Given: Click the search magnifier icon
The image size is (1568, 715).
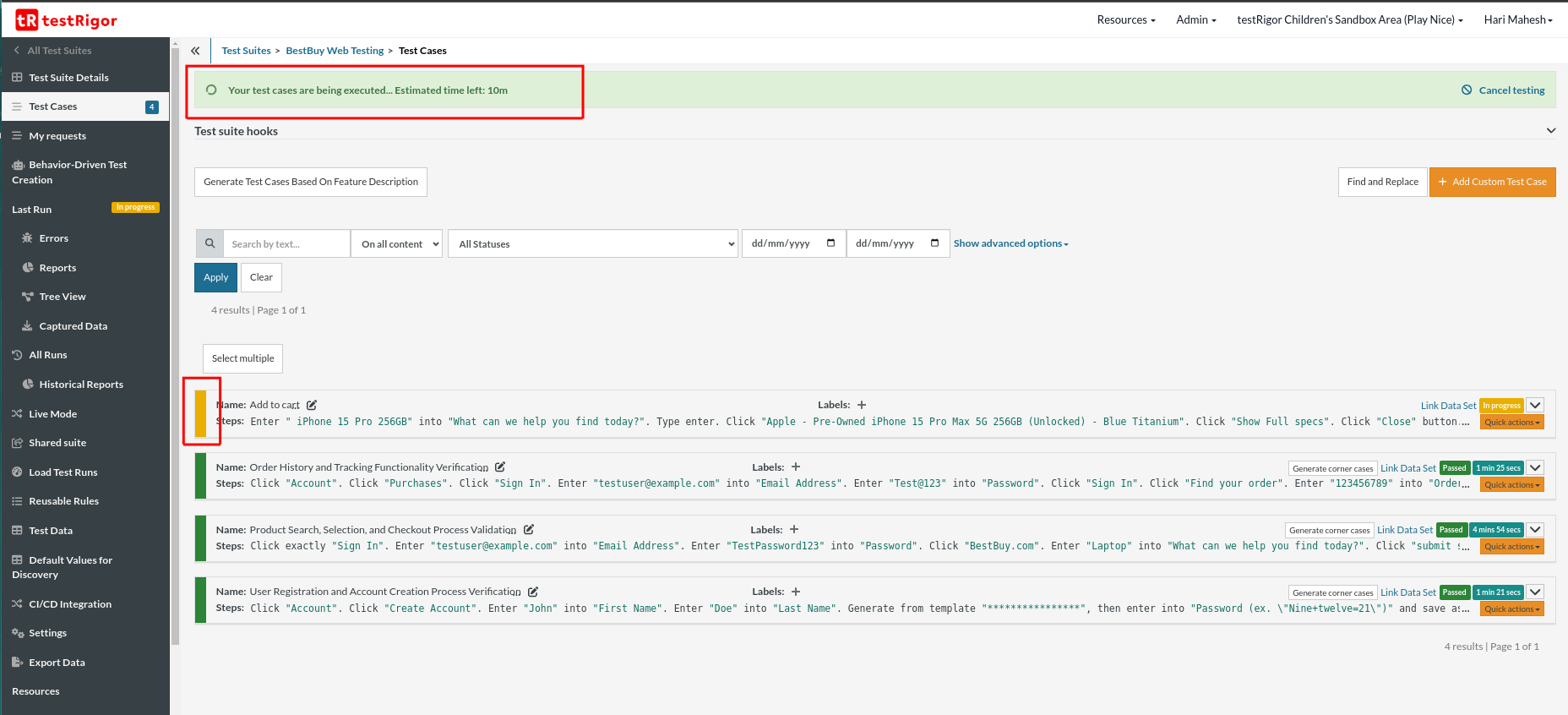Looking at the screenshot, I should coord(210,243).
